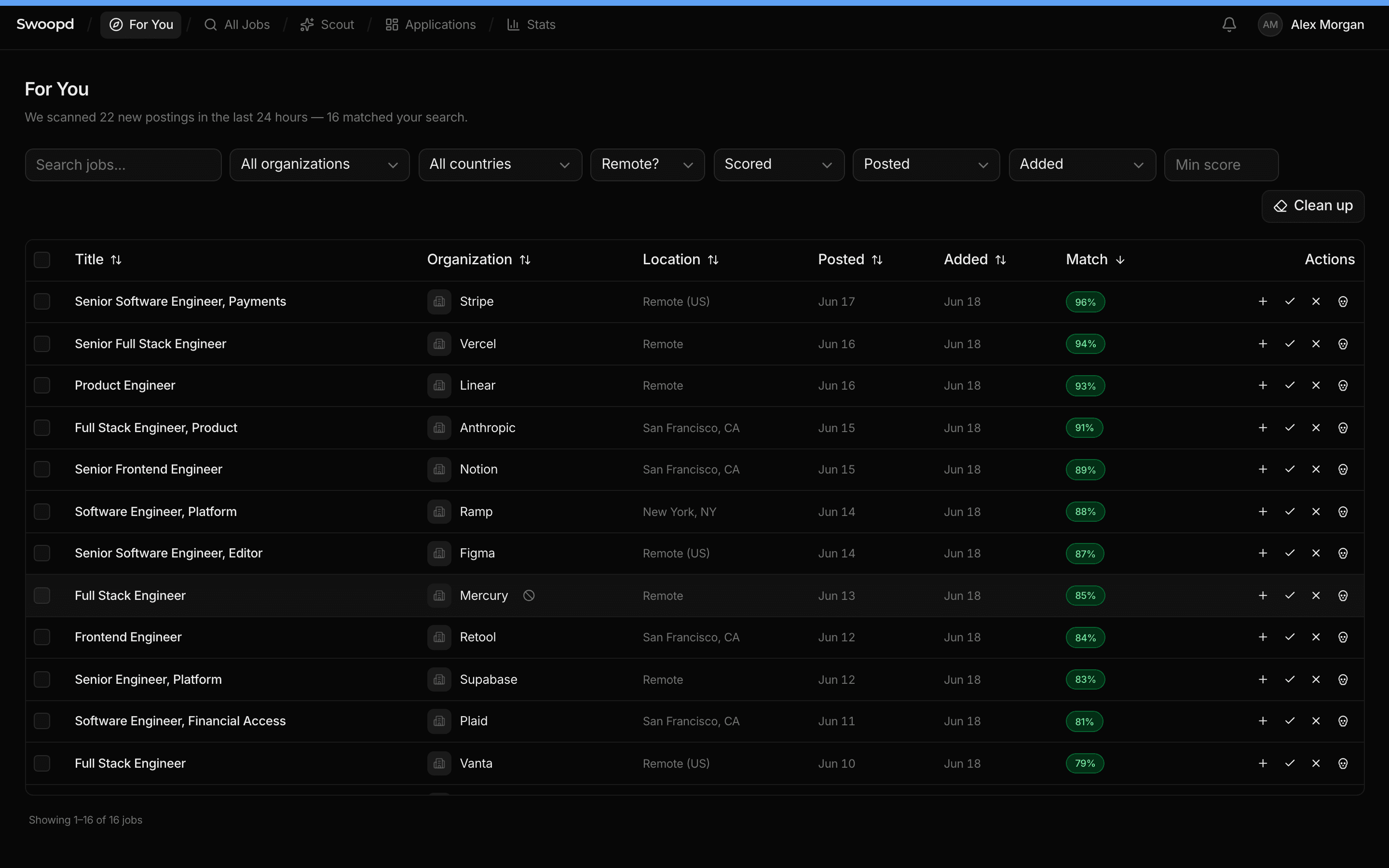1389x868 pixels.
Task: Click the Figma organization logo icon
Action: (x=439, y=553)
